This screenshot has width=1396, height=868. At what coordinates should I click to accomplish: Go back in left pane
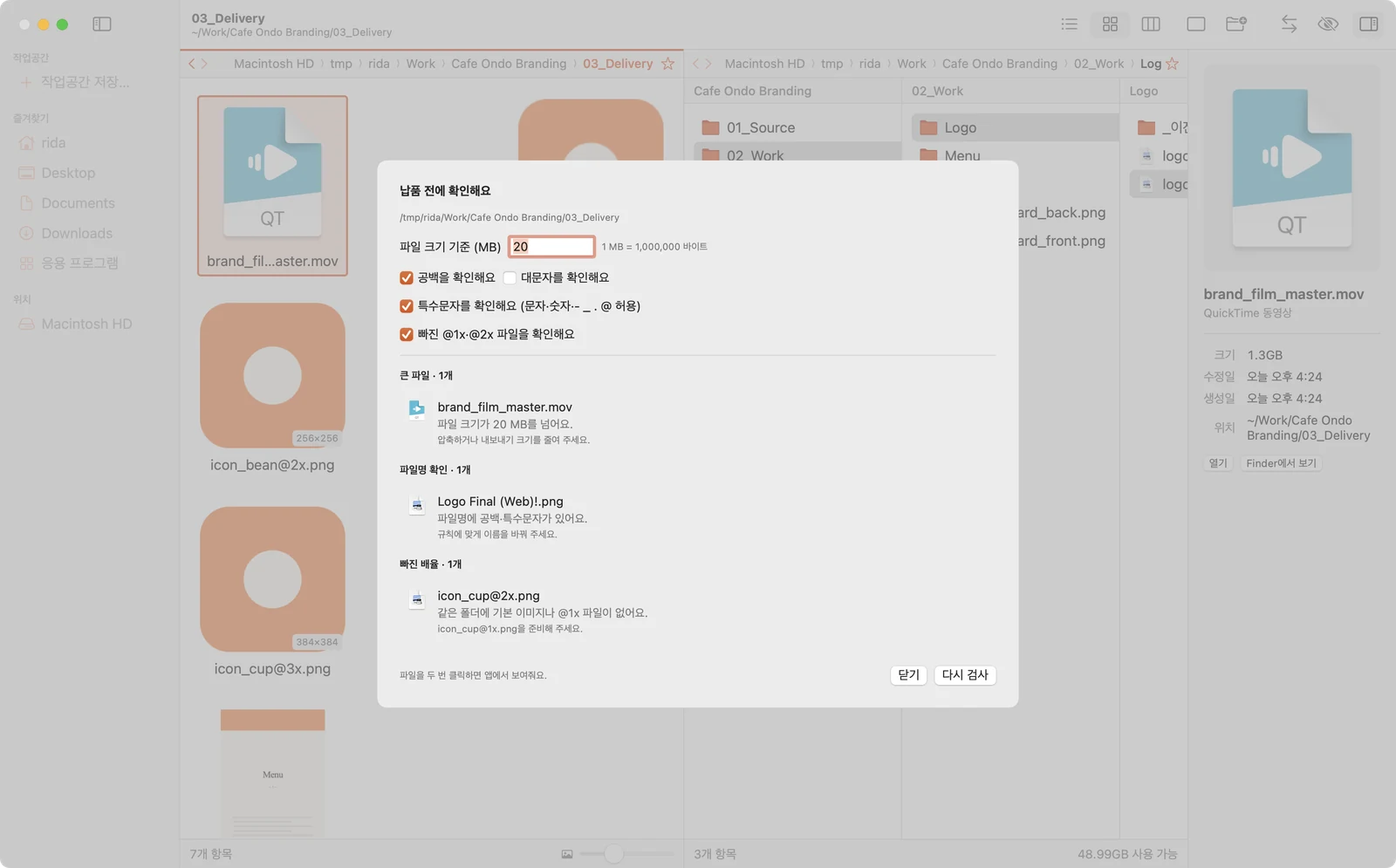[192, 64]
